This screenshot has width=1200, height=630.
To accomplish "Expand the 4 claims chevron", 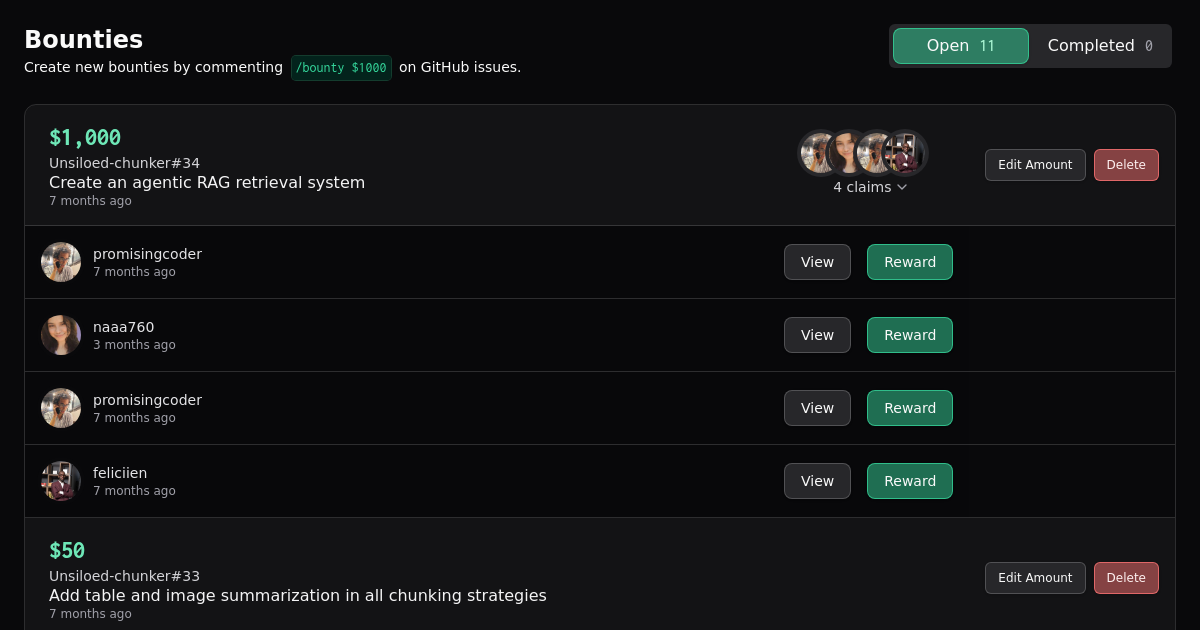I will (902, 187).
